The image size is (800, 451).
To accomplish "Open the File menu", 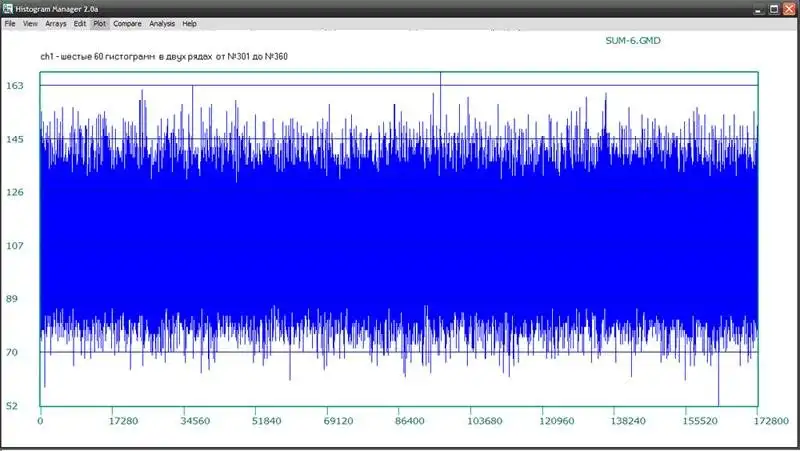I will tap(10, 23).
